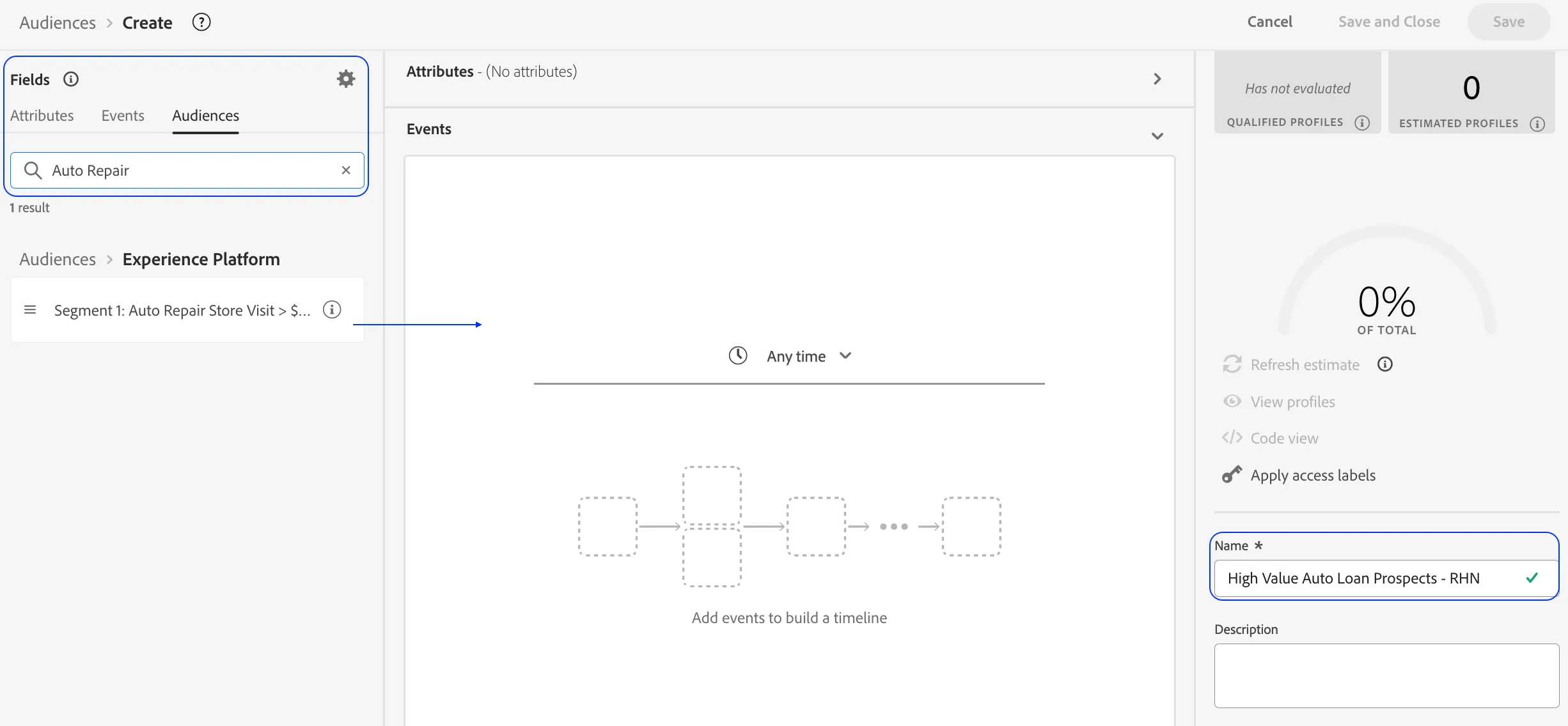Click the clock icon by Any time

[x=738, y=355]
